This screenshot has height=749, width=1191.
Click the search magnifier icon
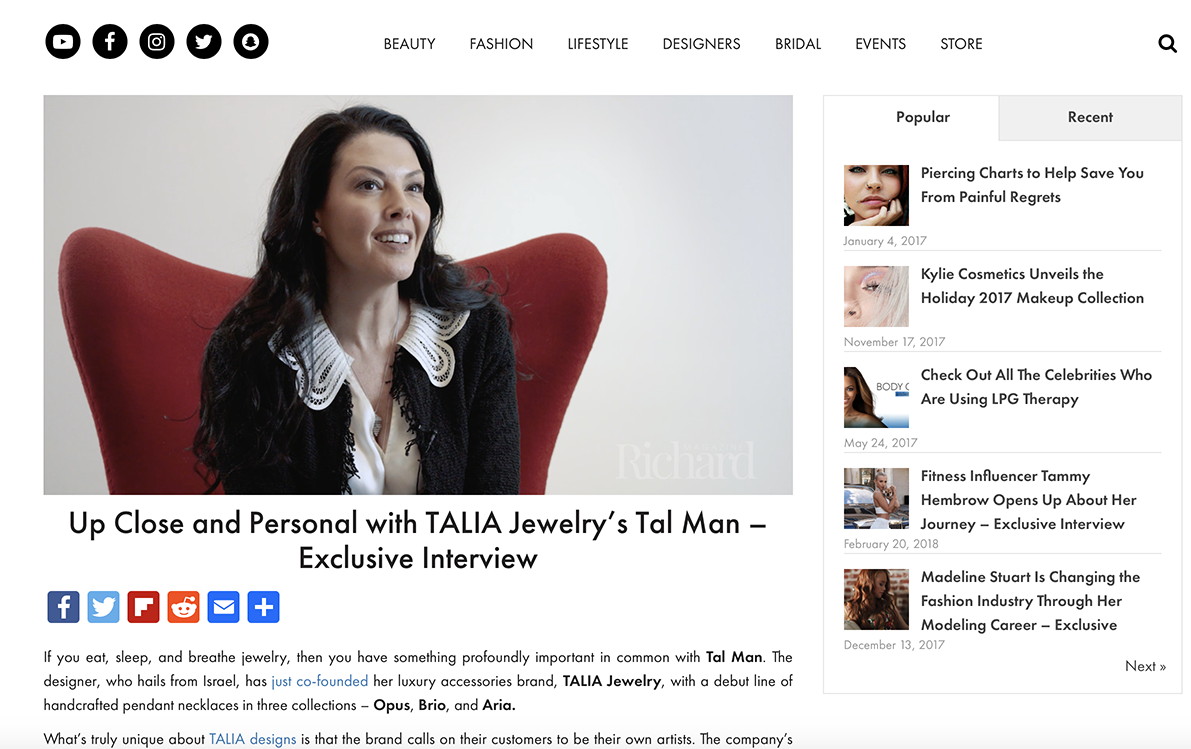[x=1167, y=44]
